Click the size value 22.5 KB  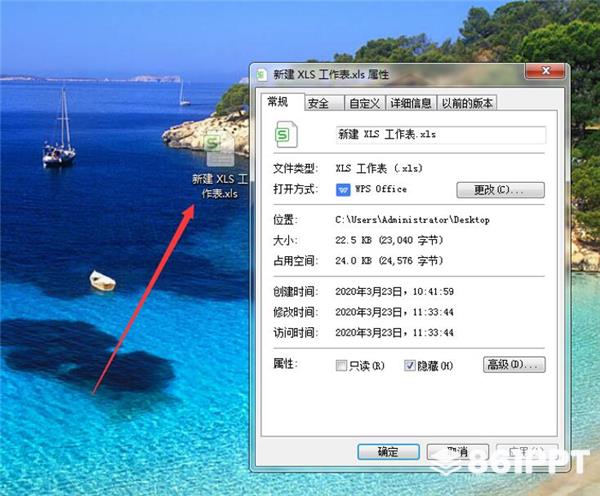pyautogui.click(x=354, y=240)
